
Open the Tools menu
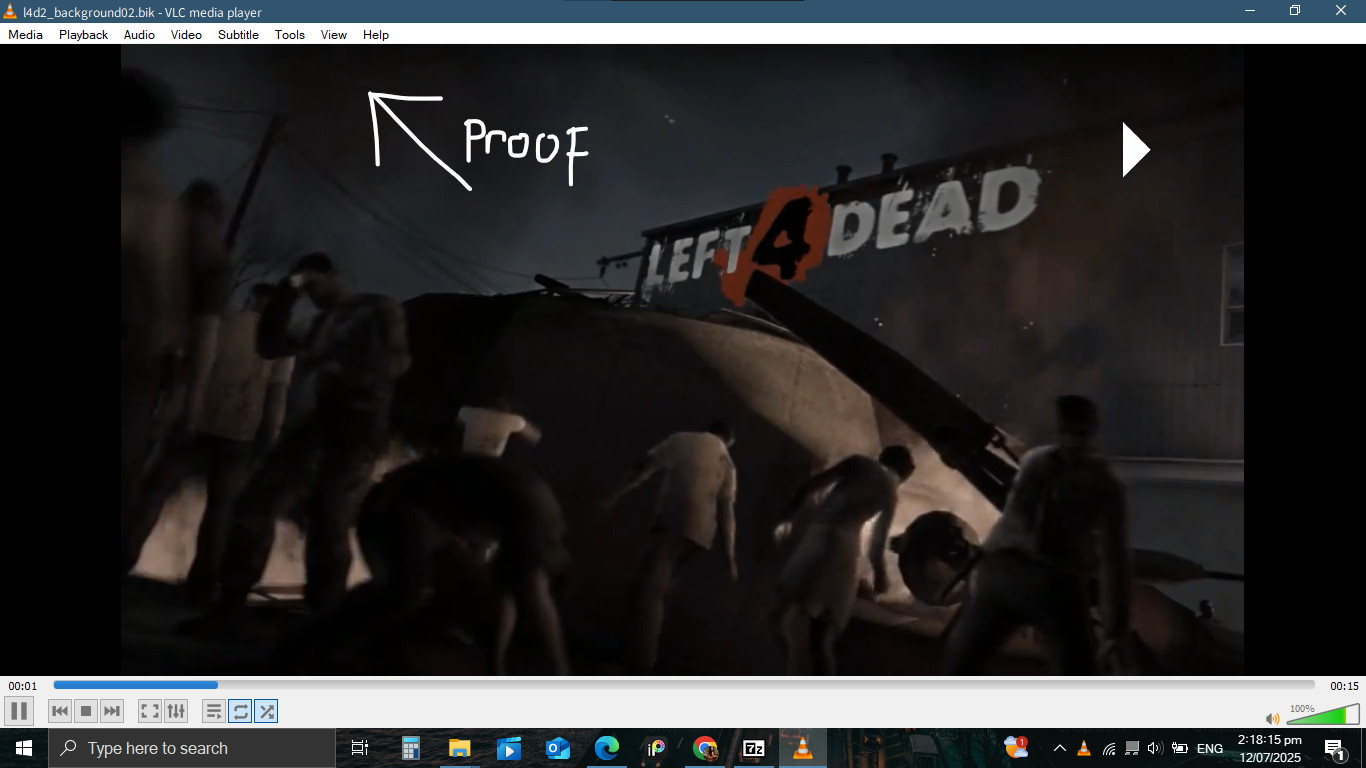click(289, 34)
